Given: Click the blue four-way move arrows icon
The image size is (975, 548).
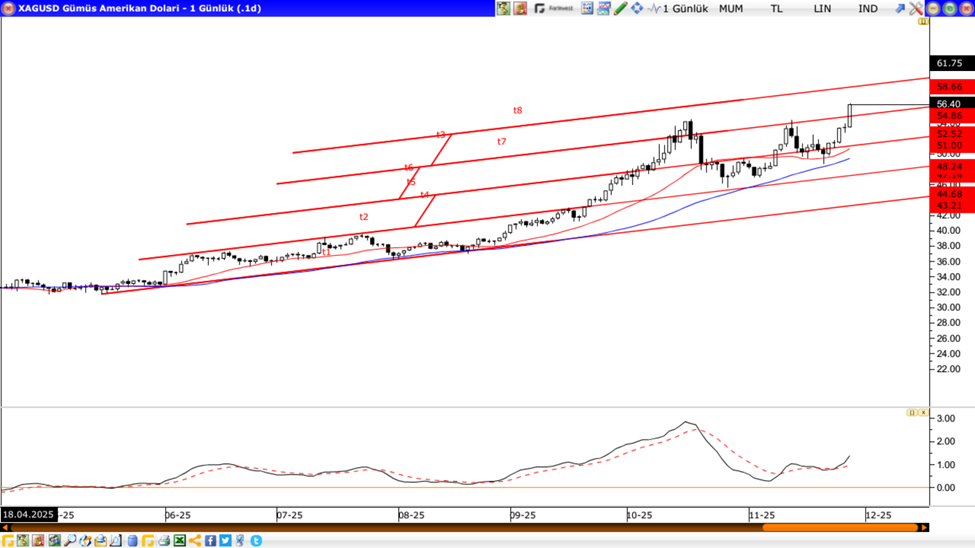Looking at the screenshot, I should click(x=637, y=8).
